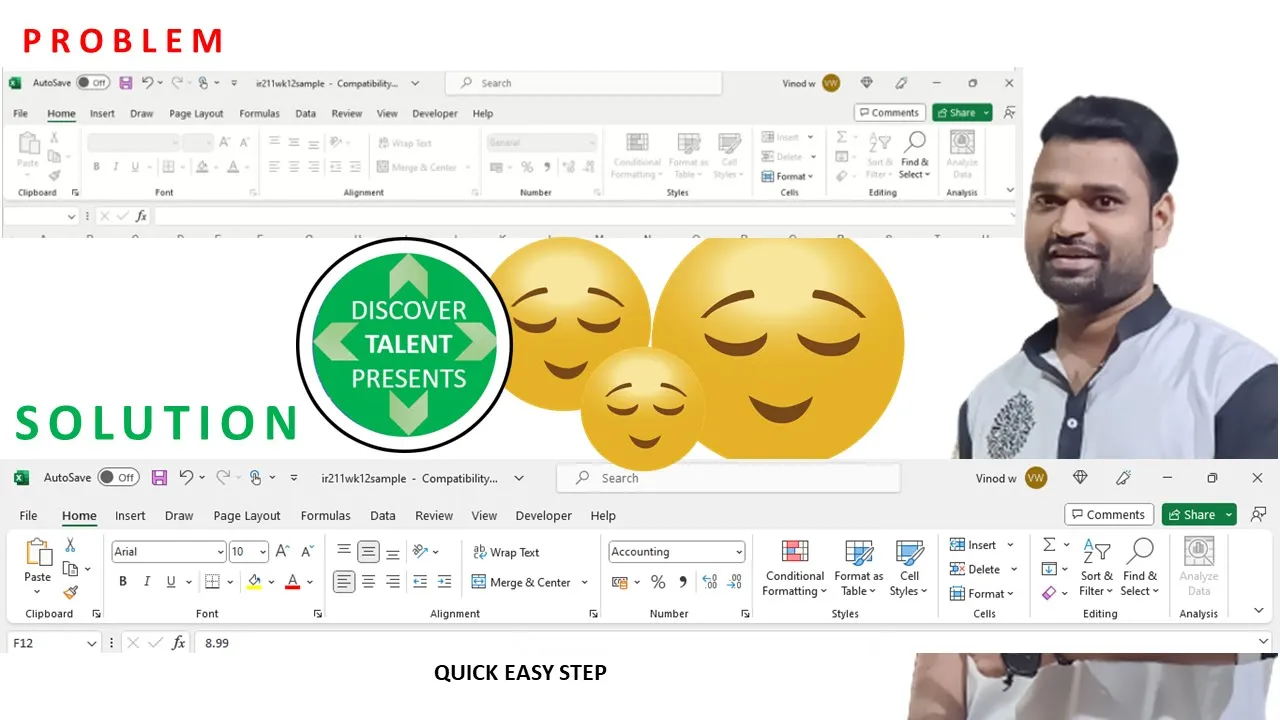
Task: Click Insert Function fx icon in bottom formula bar
Action: [x=179, y=643]
